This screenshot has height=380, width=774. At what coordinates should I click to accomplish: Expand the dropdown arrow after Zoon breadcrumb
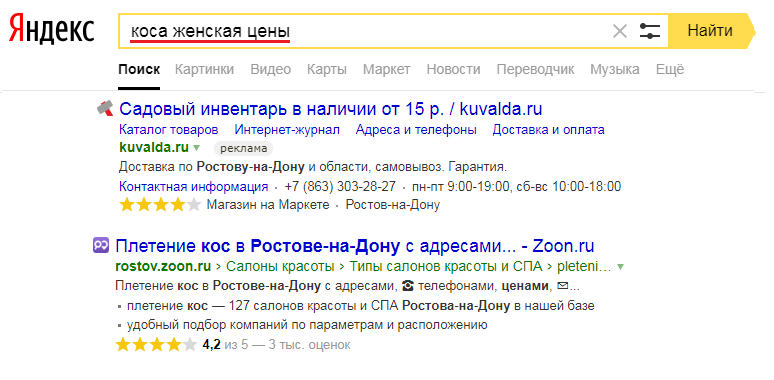[620, 267]
